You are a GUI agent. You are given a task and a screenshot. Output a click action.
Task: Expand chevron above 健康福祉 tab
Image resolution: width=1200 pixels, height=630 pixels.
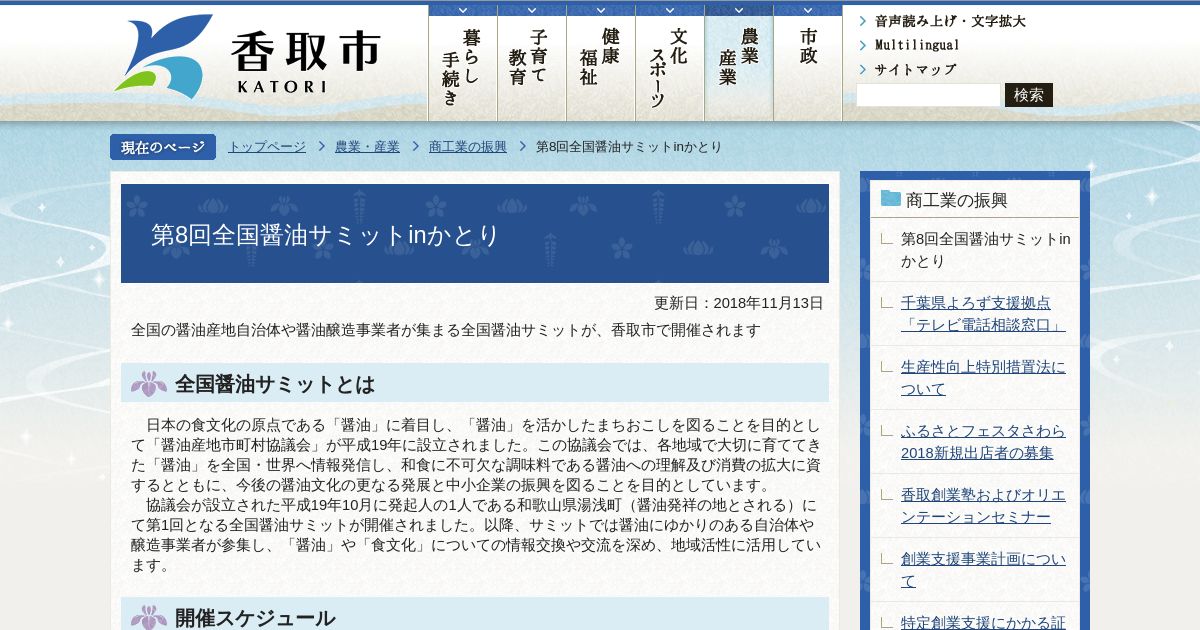(601, 11)
